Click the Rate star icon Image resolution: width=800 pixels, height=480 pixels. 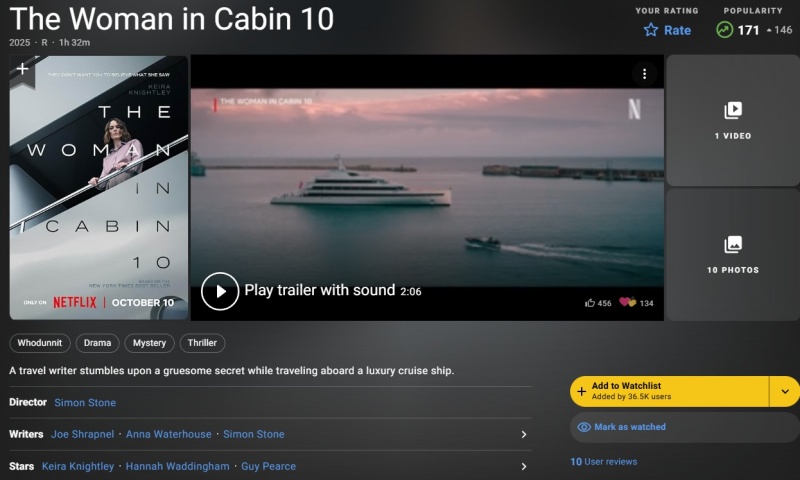pyautogui.click(x=651, y=30)
